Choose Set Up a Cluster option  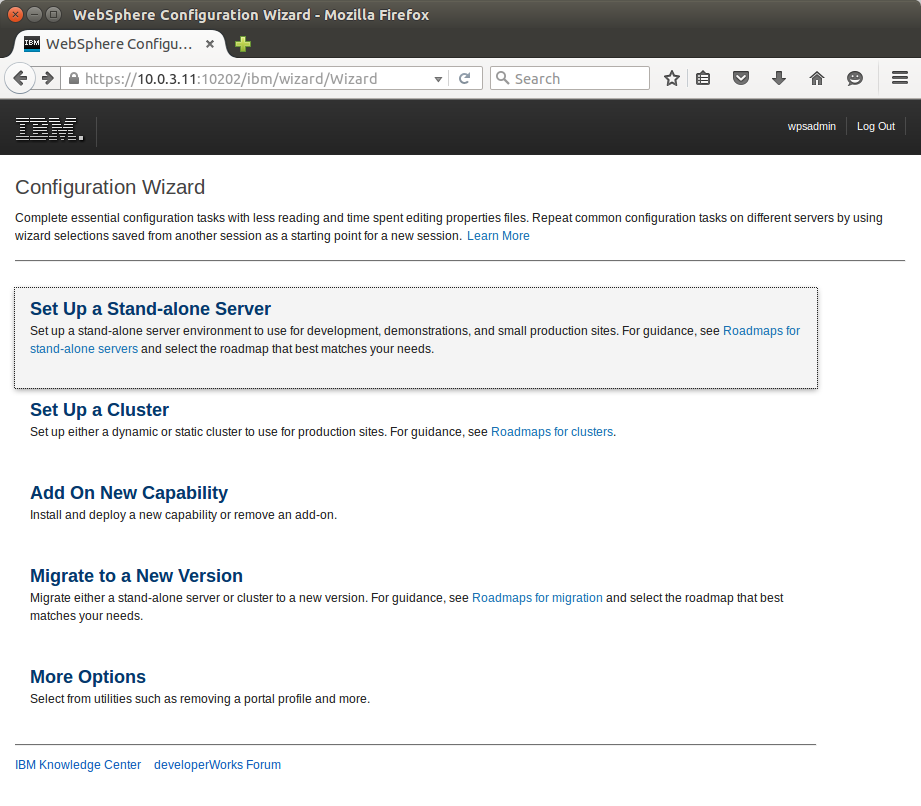[99, 410]
